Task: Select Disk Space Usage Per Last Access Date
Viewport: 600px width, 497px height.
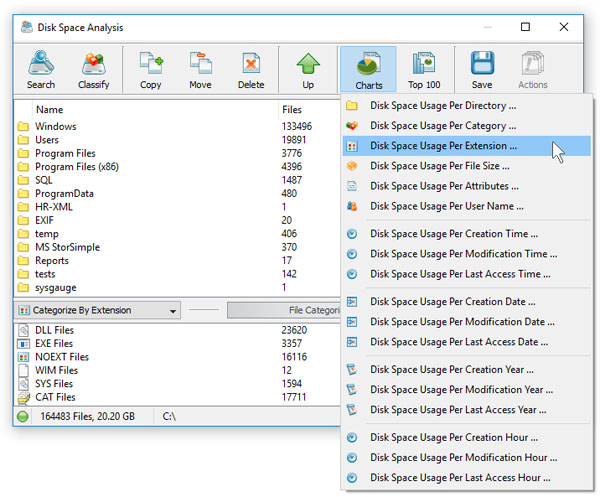Action: pos(466,342)
